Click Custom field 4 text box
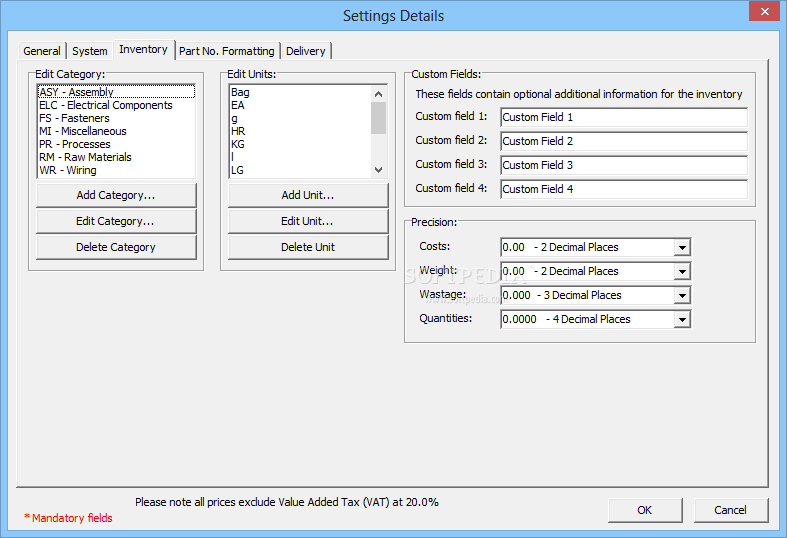 click(x=624, y=189)
